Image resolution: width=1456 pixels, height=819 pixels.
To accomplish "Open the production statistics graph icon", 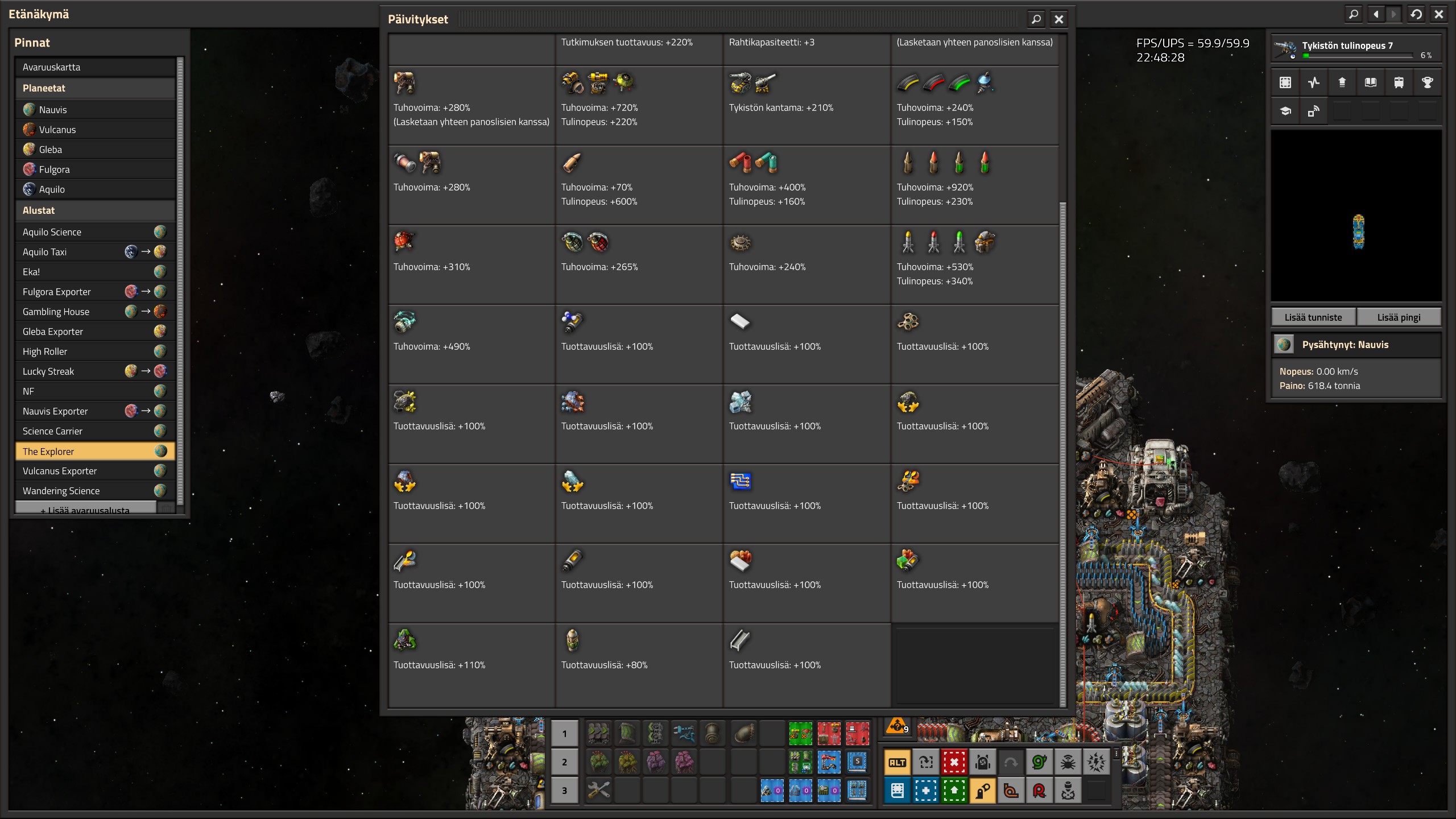I will (x=1314, y=82).
